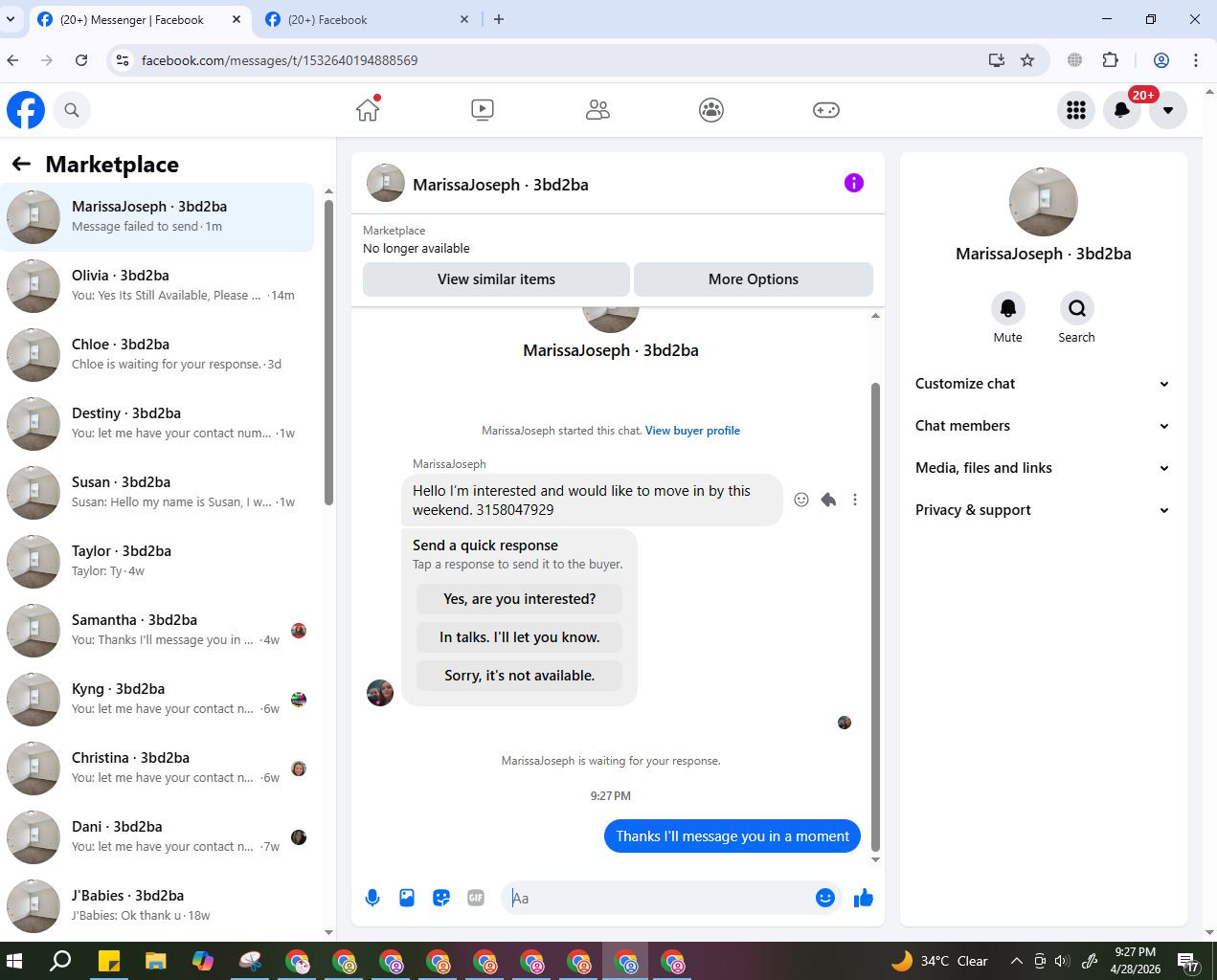Go to the Home feed icon
Viewport: 1217px width, 980px height.
click(x=368, y=110)
